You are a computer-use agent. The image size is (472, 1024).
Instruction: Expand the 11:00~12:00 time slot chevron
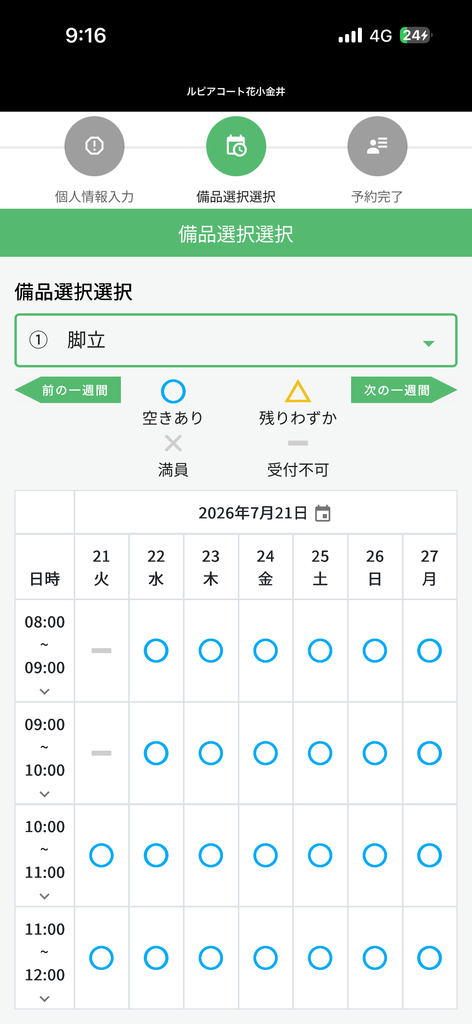44,998
